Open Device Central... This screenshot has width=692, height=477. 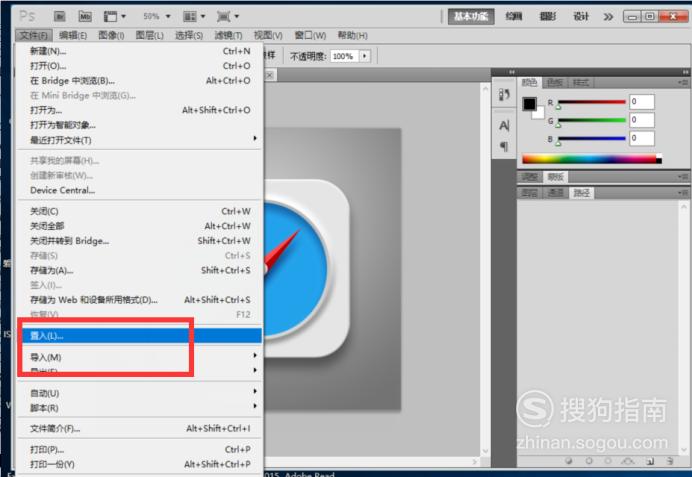140,190
